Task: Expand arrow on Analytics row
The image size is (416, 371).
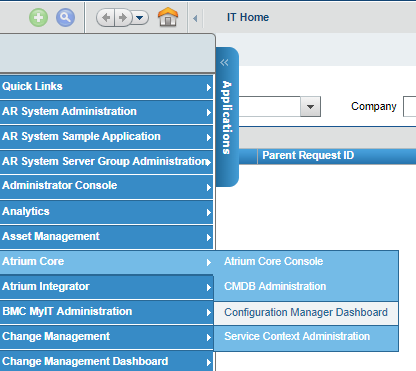Action: pyautogui.click(x=209, y=212)
